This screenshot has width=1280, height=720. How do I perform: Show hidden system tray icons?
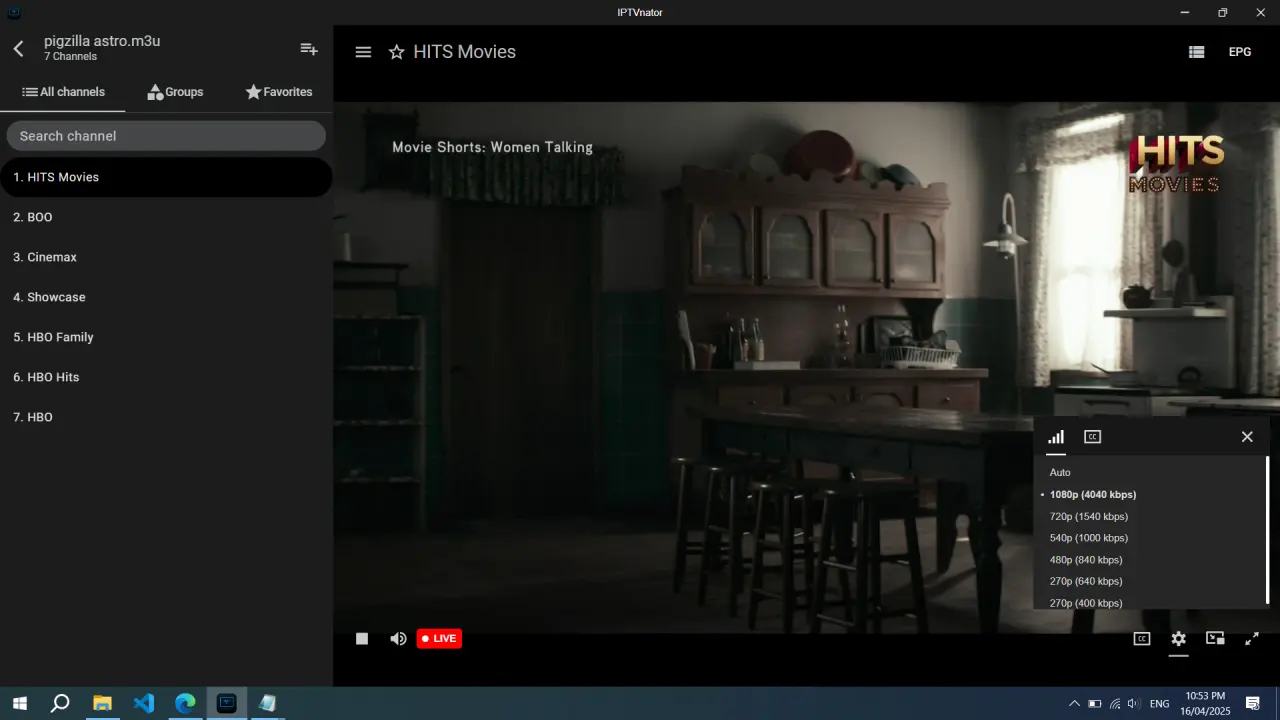(x=1074, y=703)
